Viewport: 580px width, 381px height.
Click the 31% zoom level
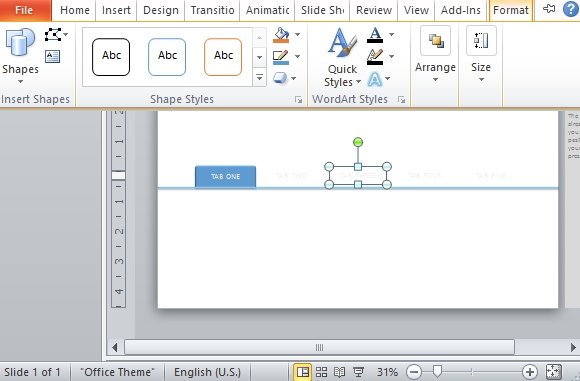coord(387,372)
